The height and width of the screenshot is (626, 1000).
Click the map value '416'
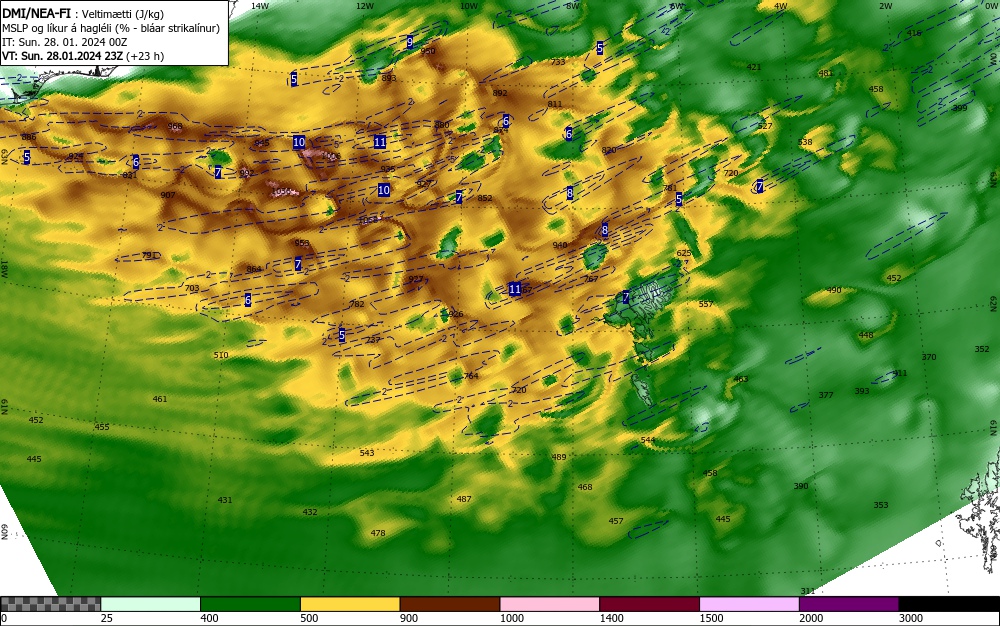pos(914,33)
